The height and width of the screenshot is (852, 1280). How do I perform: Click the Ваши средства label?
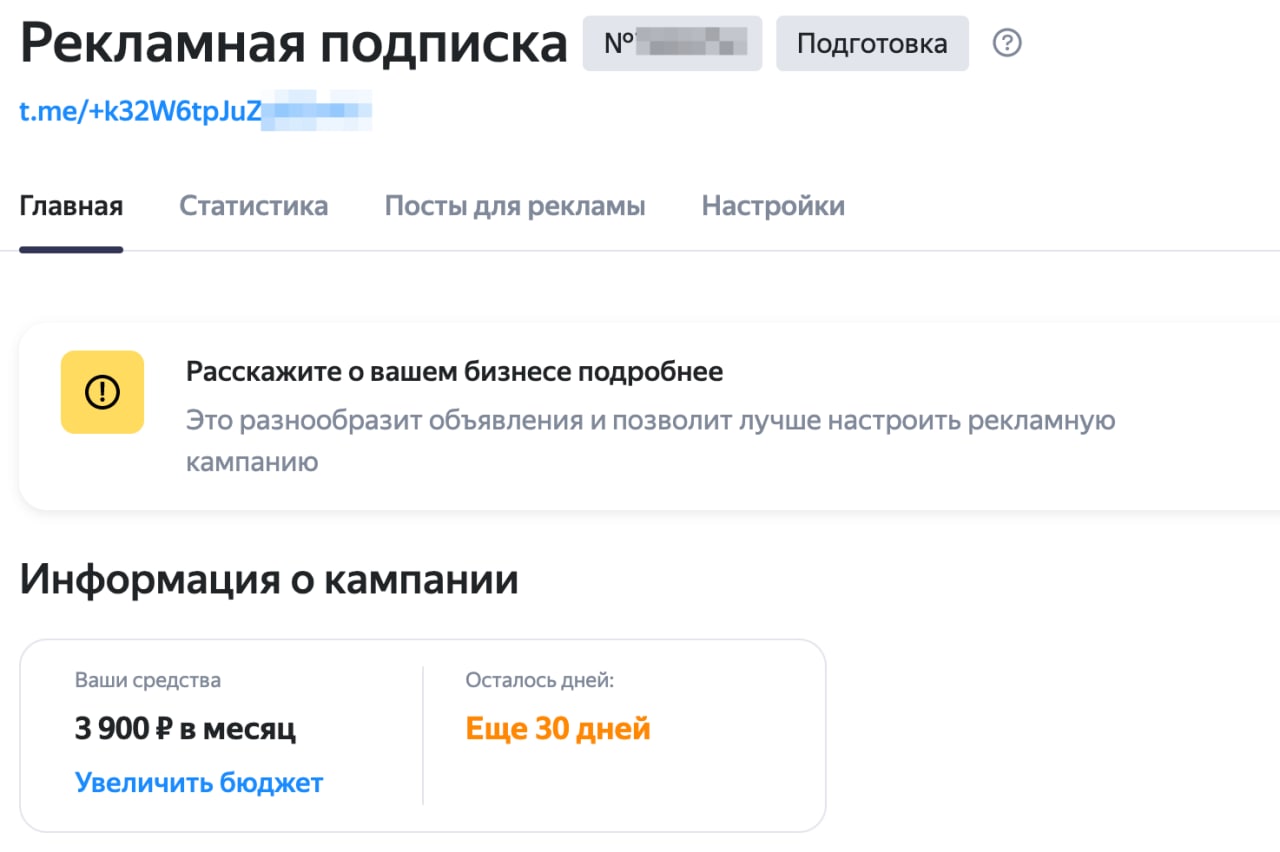tap(148, 680)
